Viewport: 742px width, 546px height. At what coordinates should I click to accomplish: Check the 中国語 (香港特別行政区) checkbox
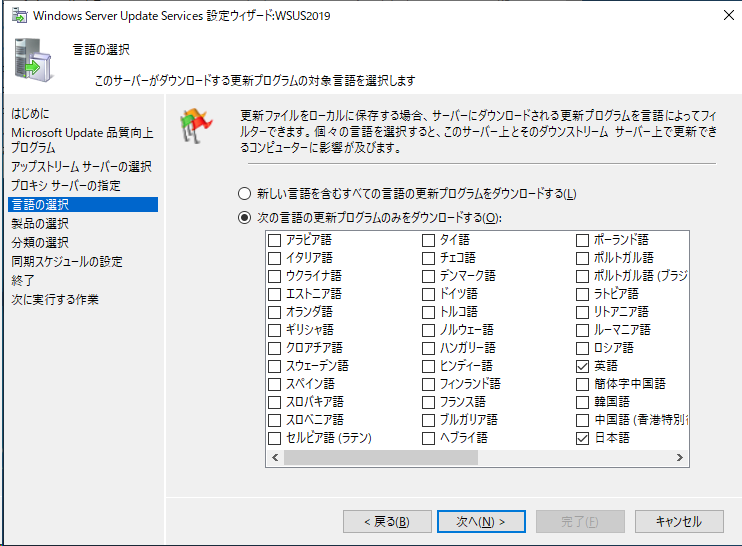[x=583, y=420]
